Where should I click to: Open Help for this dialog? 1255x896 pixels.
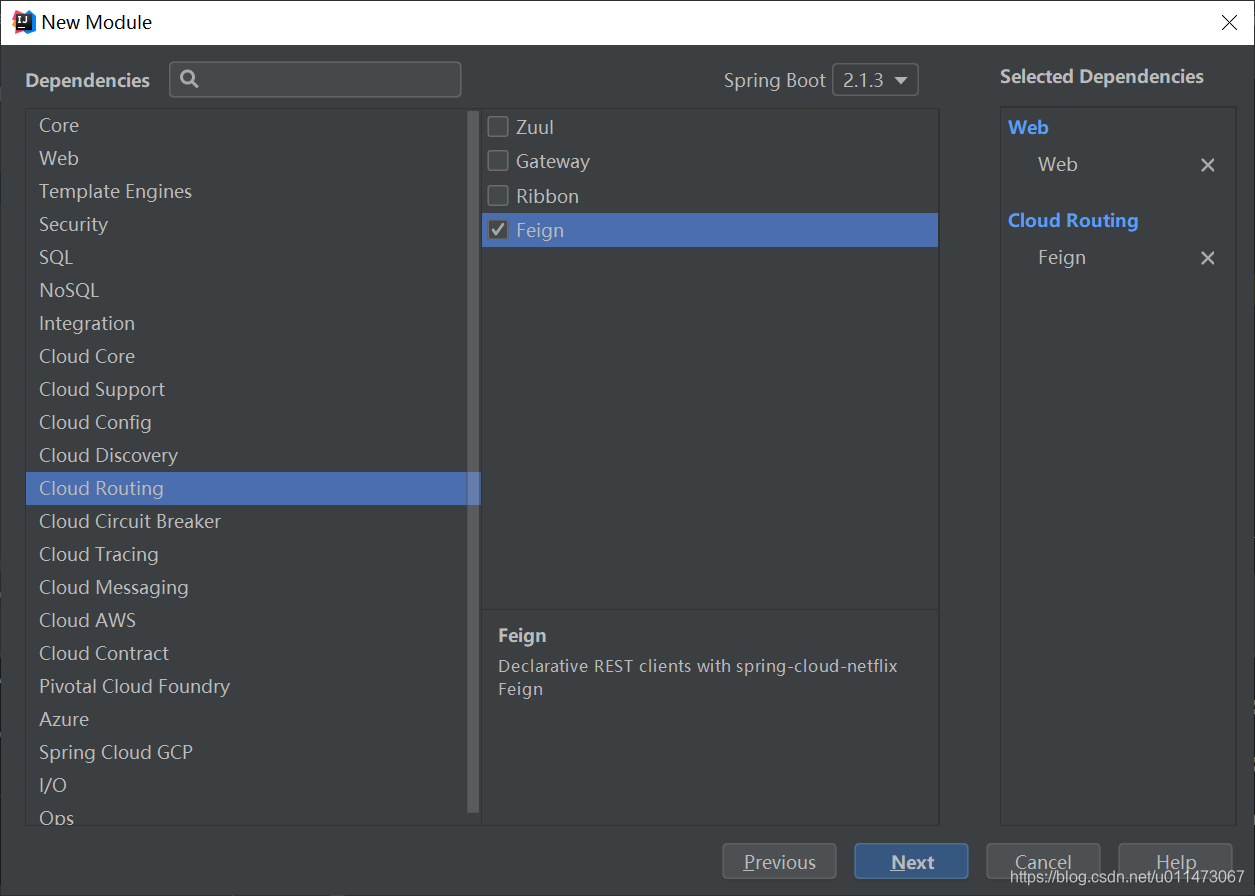coord(1175,862)
